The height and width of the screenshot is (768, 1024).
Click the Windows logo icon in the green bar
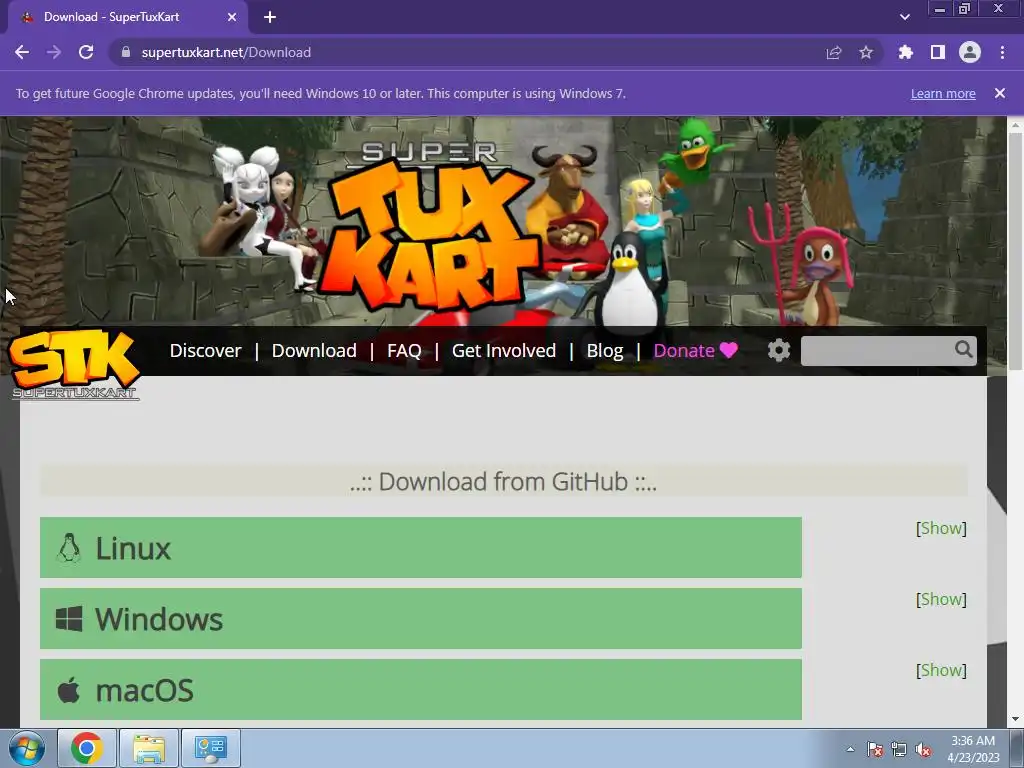click(x=69, y=619)
